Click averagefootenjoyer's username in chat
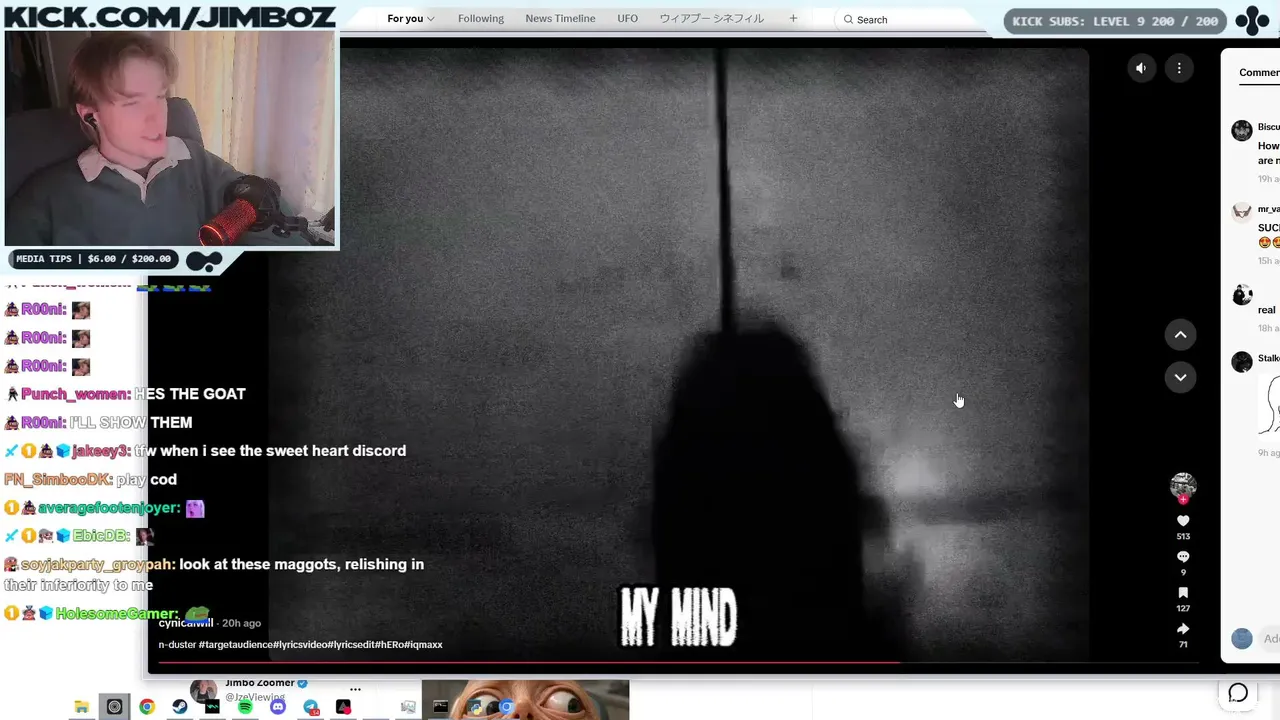Viewport: 1280px width, 720px height. tap(109, 508)
